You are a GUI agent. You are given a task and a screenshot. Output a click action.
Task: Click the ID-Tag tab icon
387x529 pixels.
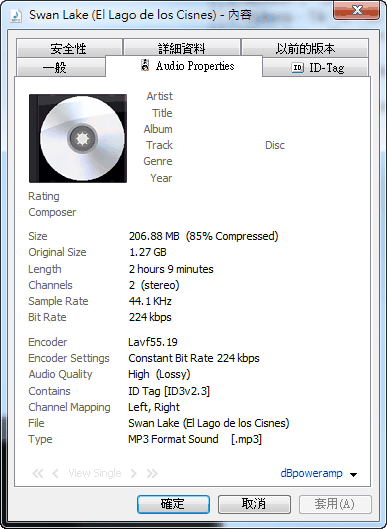pyautogui.click(x=297, y=67)
